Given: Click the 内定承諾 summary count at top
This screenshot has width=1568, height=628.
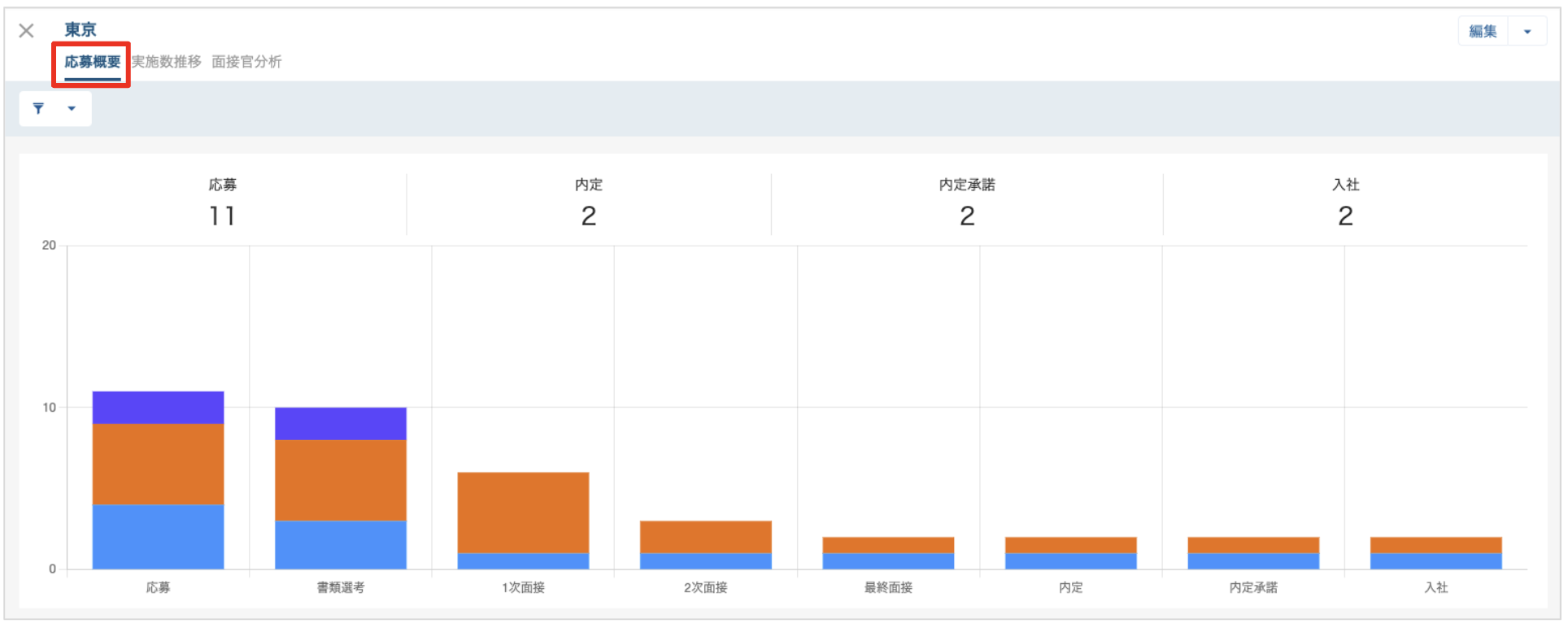Looking at the screenshot, I should coord(967,216).
